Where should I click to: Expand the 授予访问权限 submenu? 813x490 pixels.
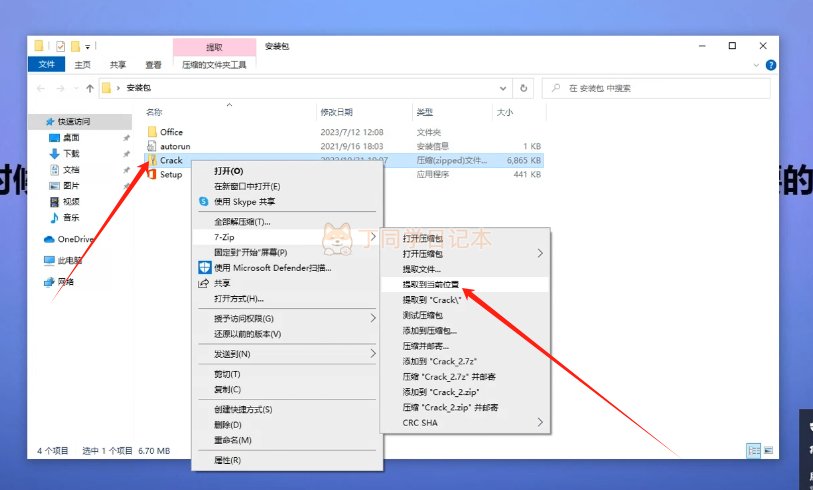[374, 318]
